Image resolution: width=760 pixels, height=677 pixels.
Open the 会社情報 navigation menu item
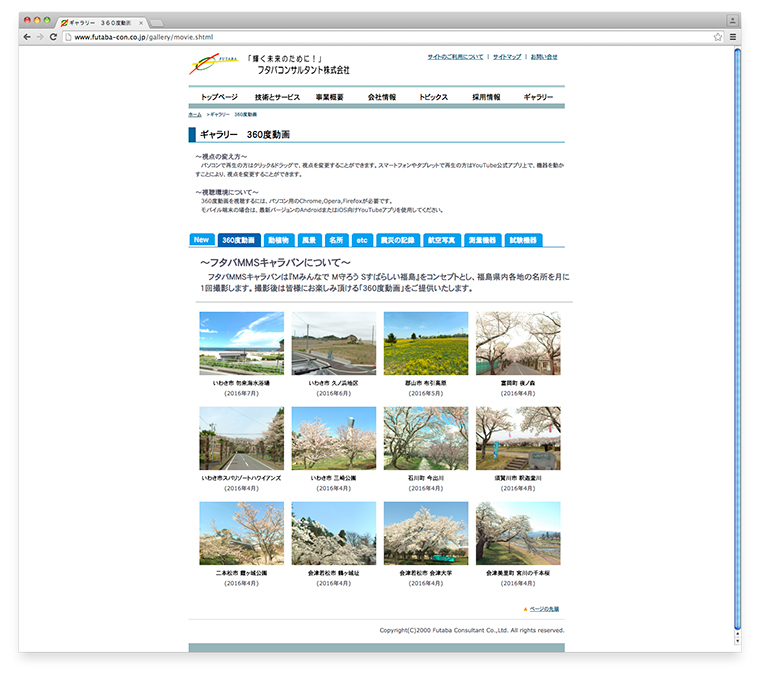pyautogui.click(x=382, y=97)
